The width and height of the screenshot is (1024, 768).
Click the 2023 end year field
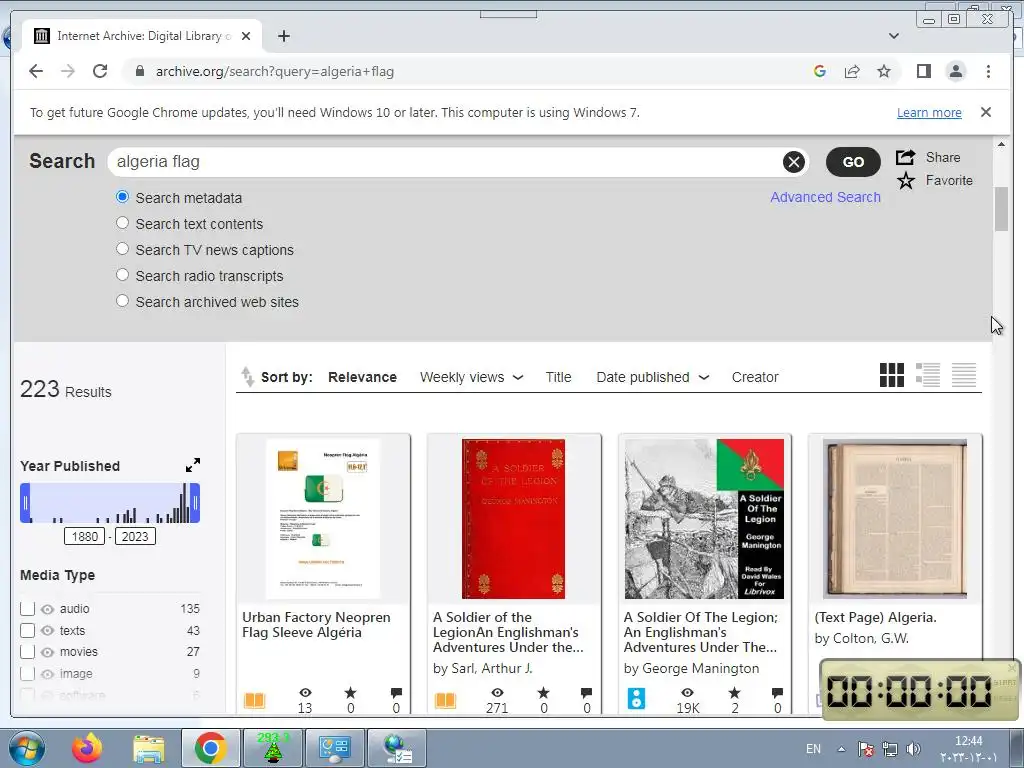[135, 537]
